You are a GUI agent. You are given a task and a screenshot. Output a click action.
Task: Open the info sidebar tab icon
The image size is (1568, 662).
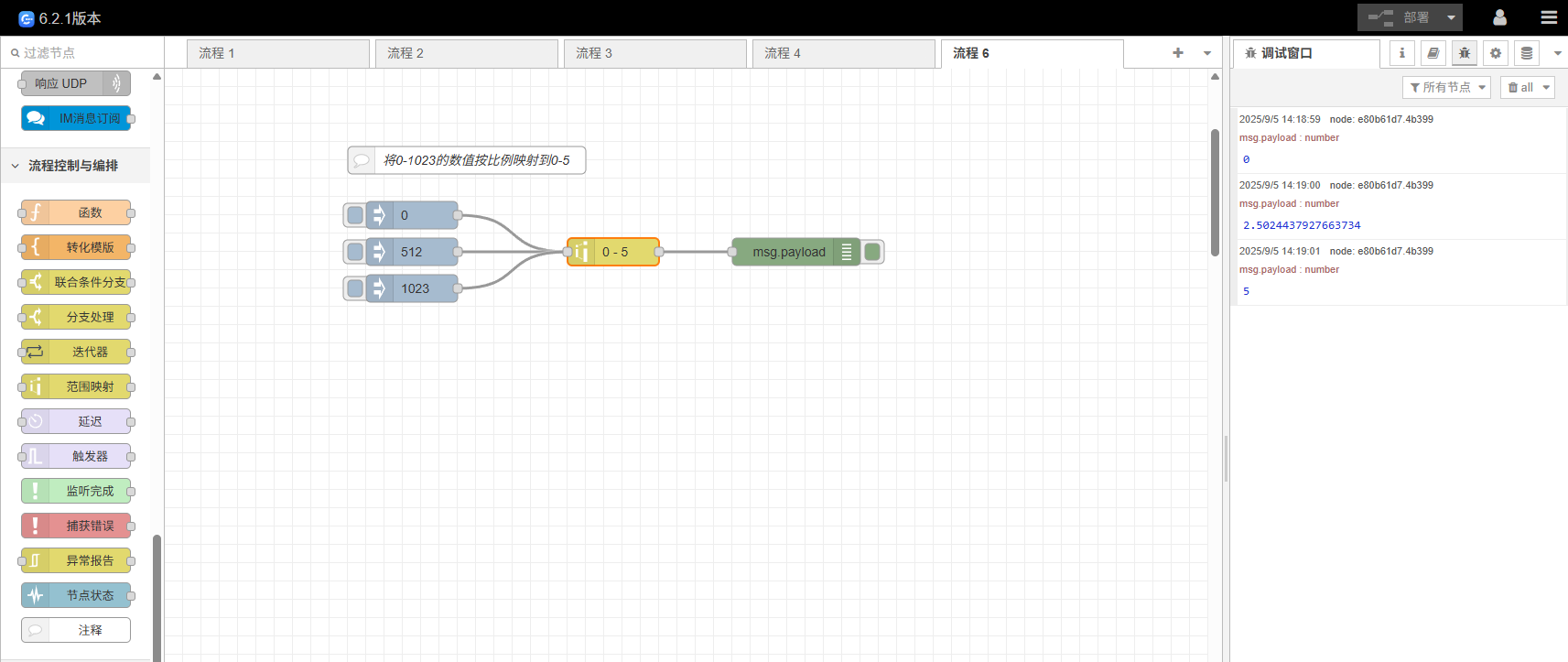1401,53
